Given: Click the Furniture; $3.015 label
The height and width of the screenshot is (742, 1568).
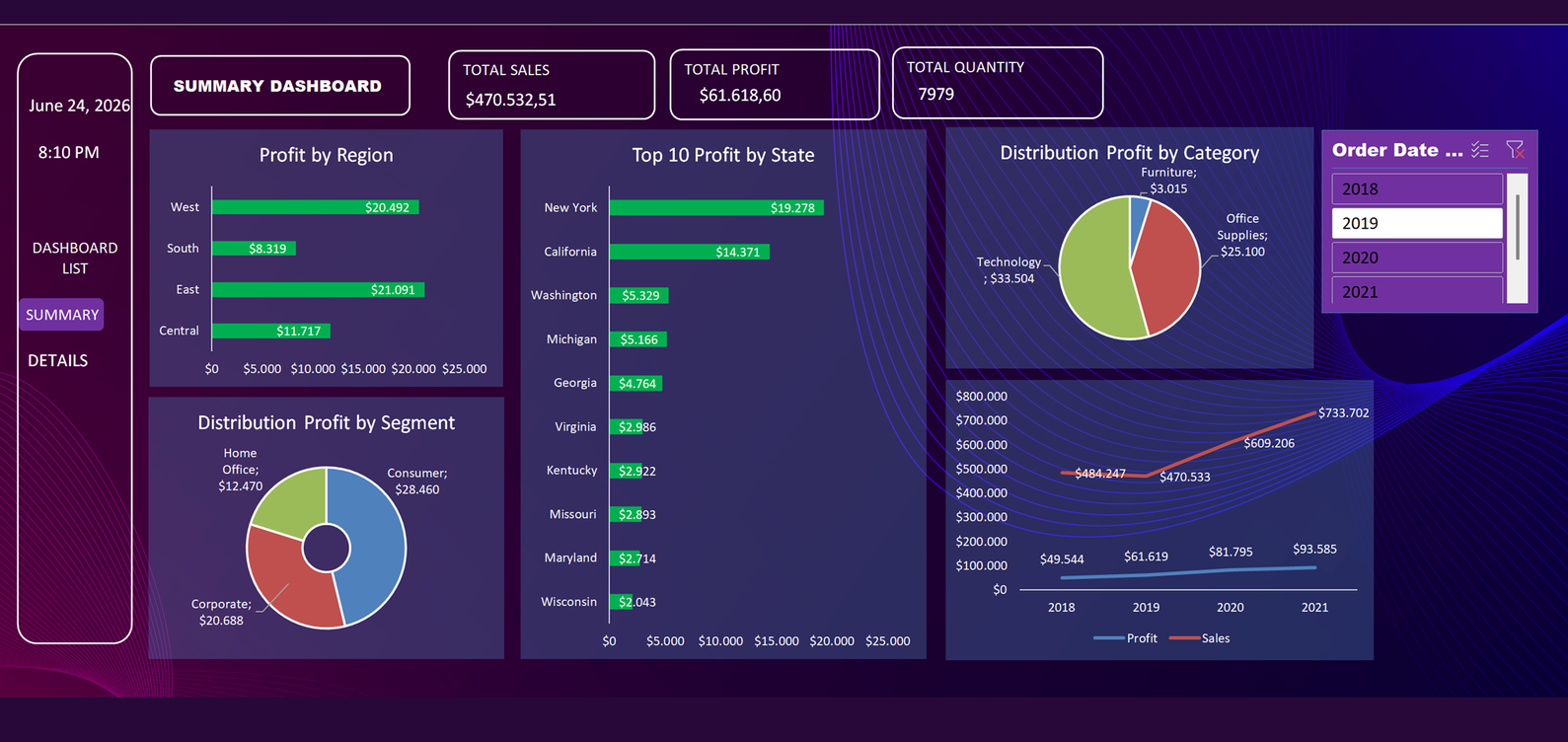Looking at the screenshot, I should coord(1168,181).
